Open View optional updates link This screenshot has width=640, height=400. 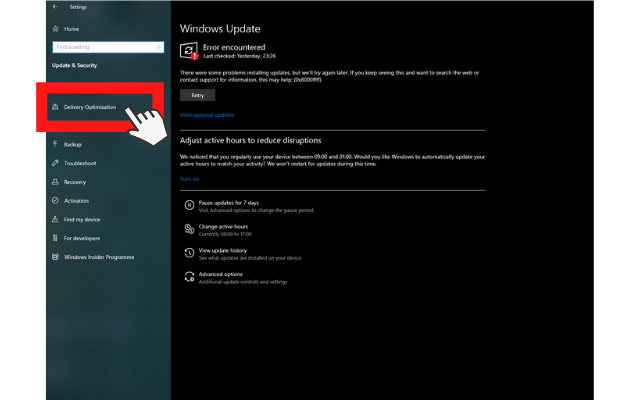coord(207,115)
